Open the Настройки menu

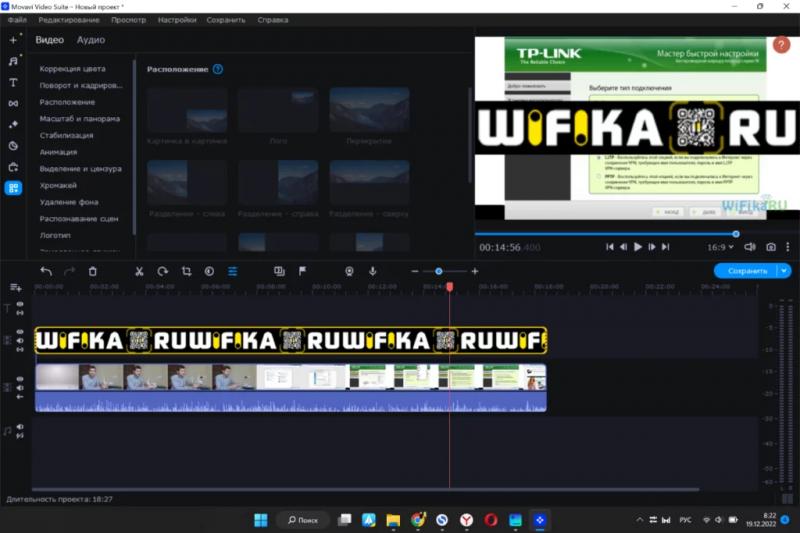coord(177,20)
